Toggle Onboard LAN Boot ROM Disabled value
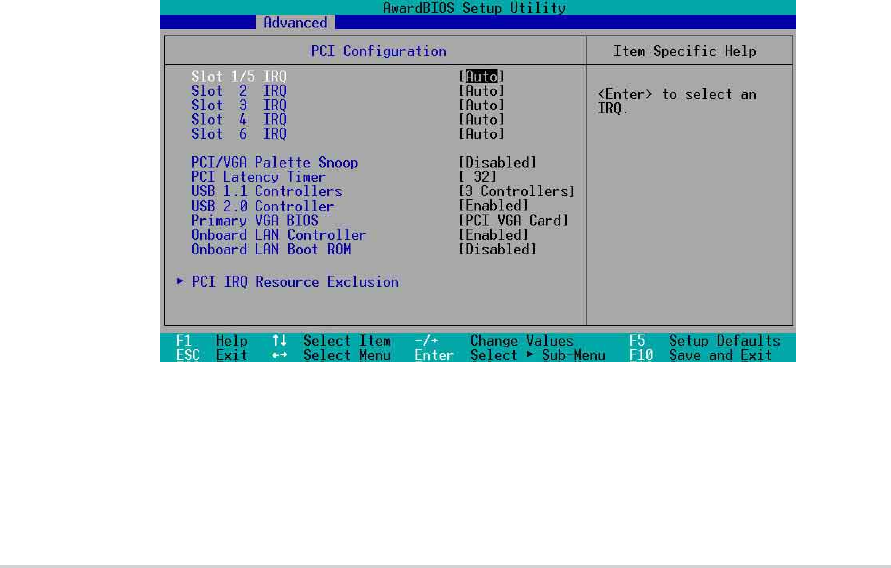Viewport: 891px width, 568px height. (x=497, y=249)
